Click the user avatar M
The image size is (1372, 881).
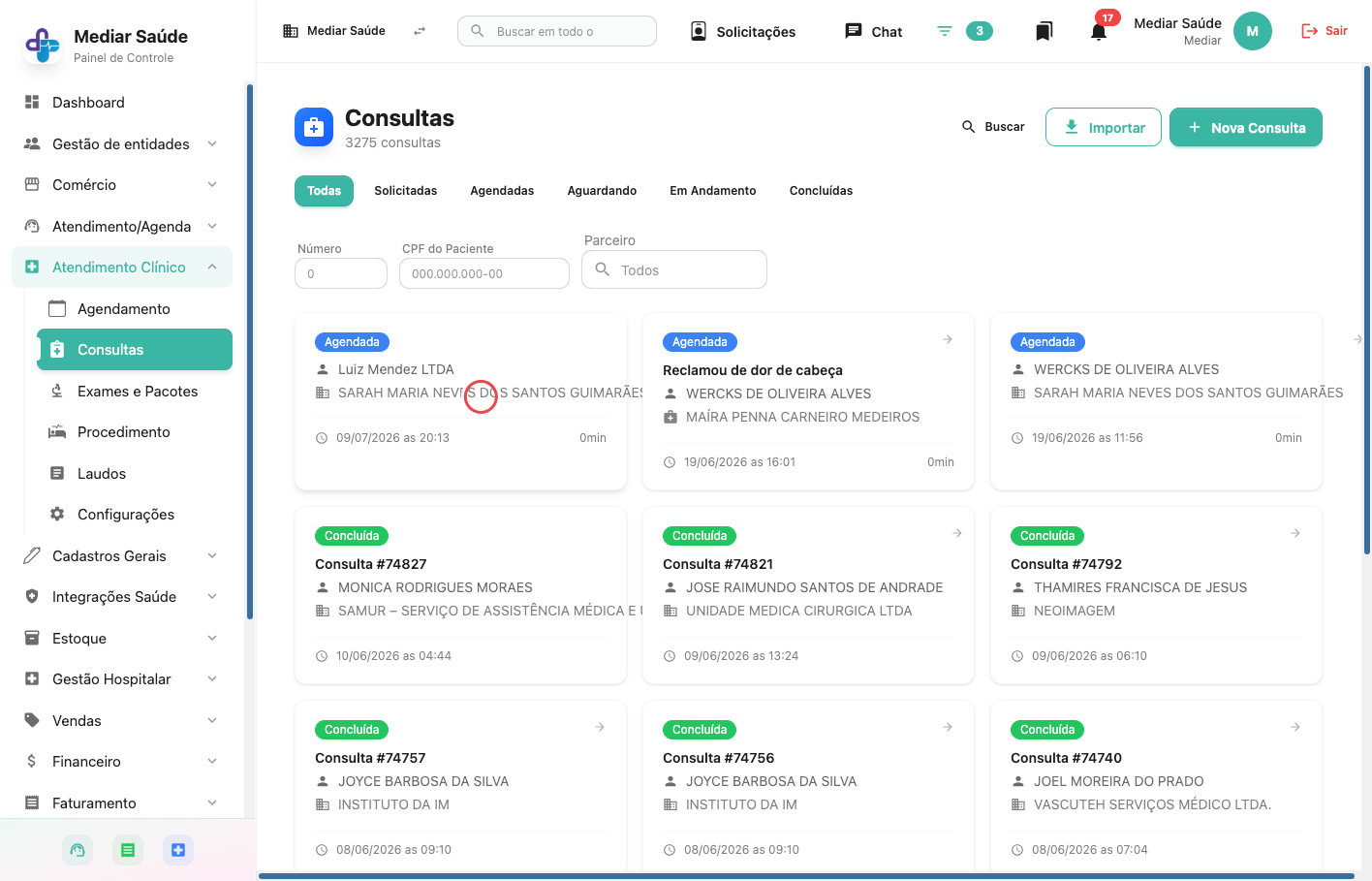(x=1252, y=31)
